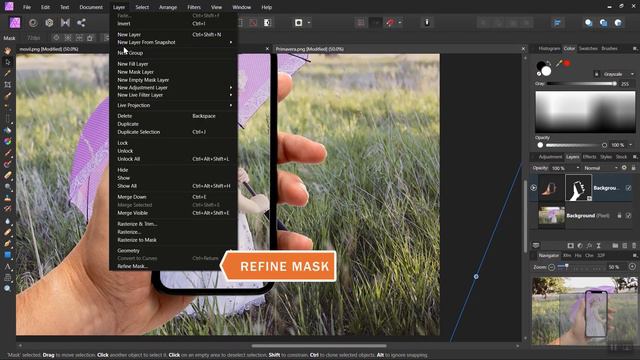The image size is (640, 360).
Task: Switch to the Develop Persona icon
Action: (49, 23)
